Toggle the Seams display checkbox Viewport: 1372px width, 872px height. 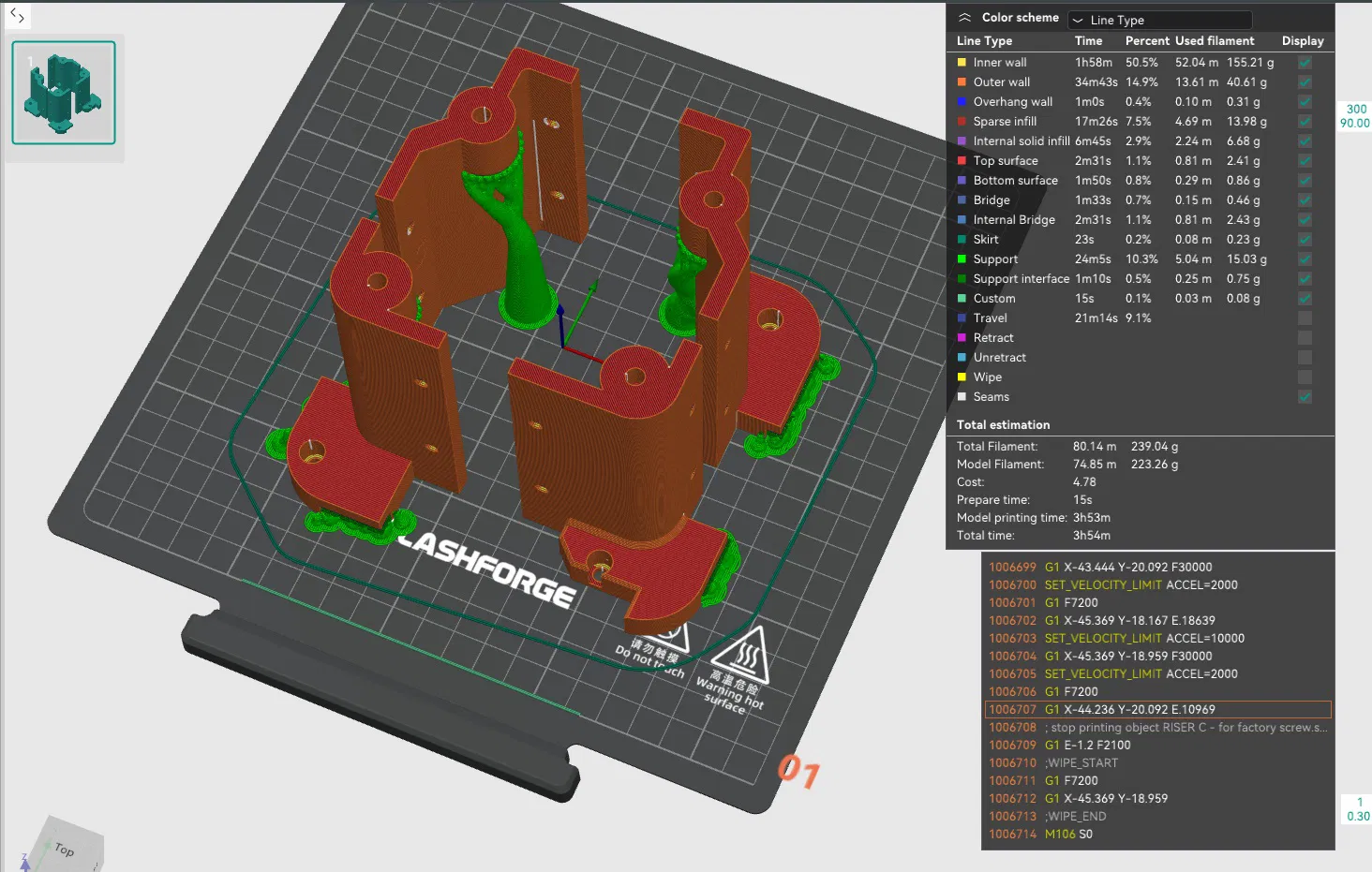(1305, 397)
